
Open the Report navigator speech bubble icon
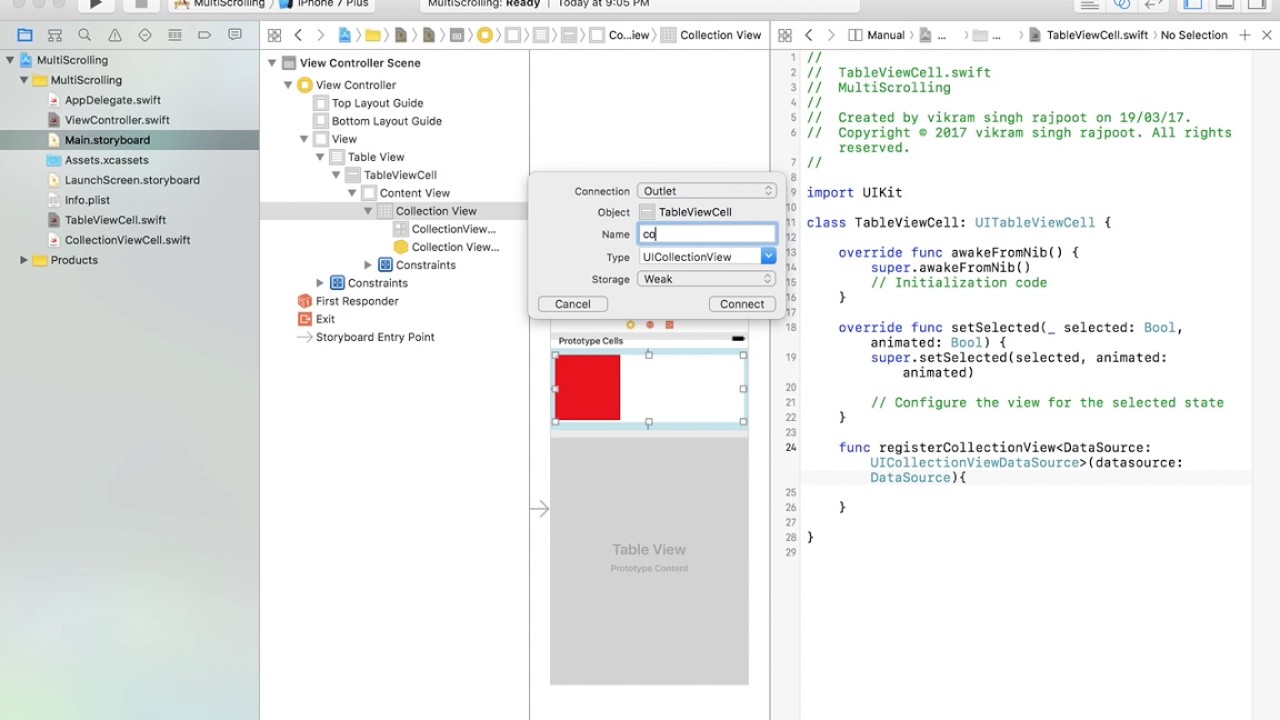point(235,35)
